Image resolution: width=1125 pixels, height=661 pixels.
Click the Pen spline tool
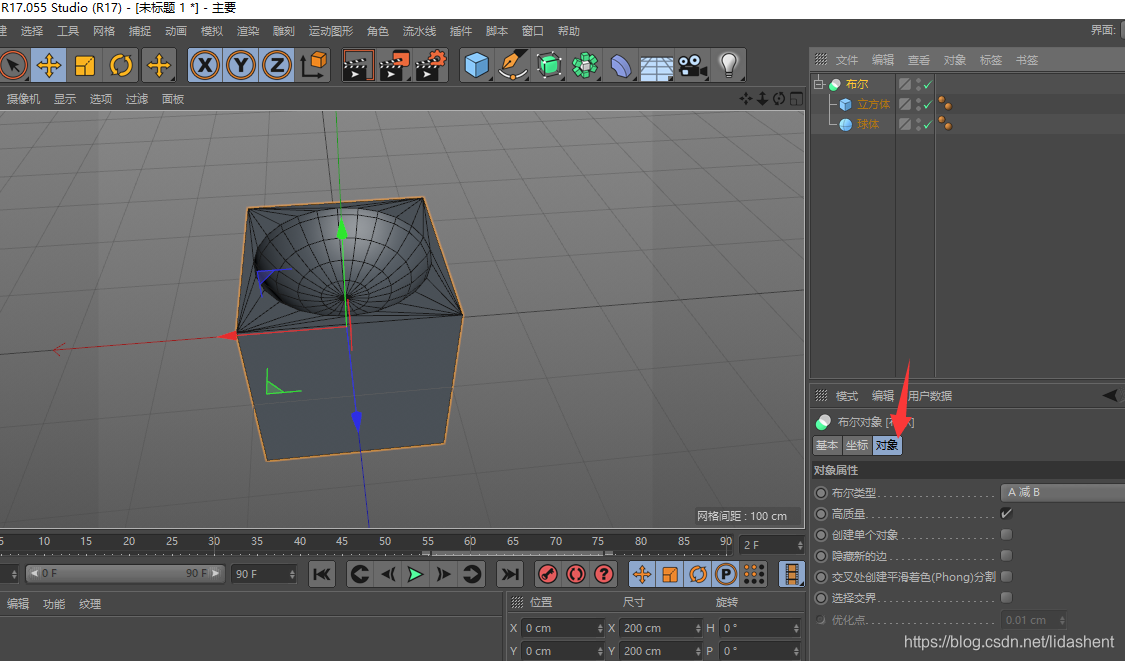coord(513,66)
